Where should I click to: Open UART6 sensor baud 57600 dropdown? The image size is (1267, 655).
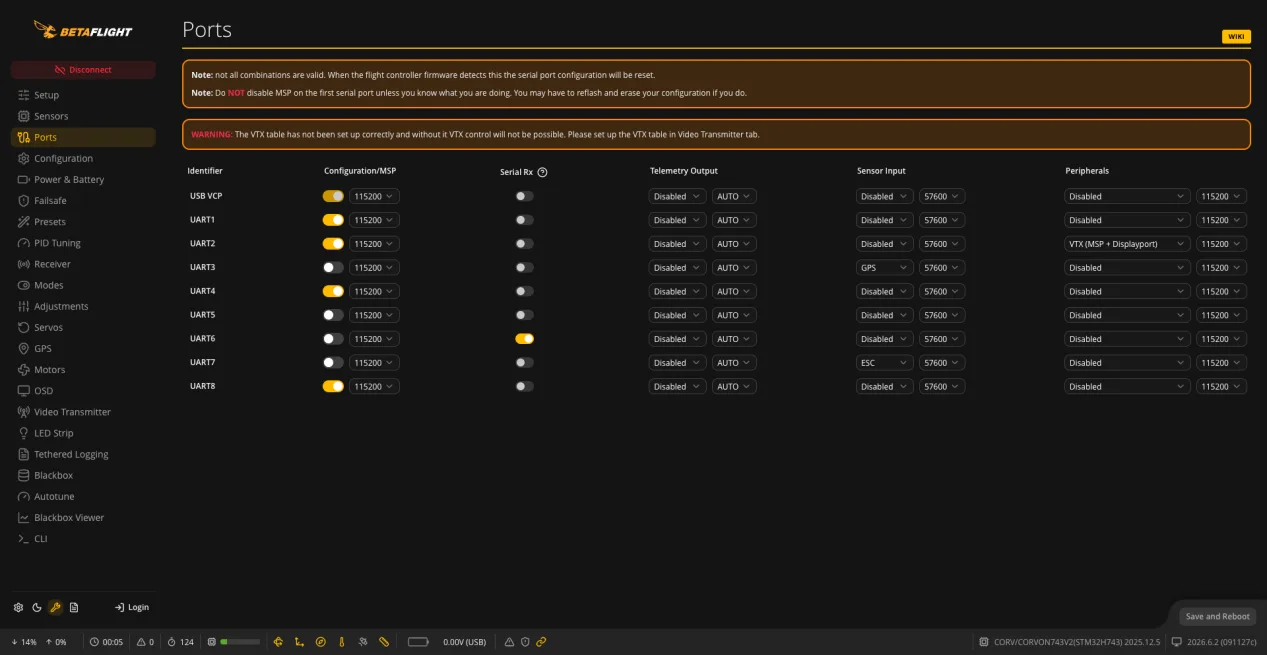[942, 339]
